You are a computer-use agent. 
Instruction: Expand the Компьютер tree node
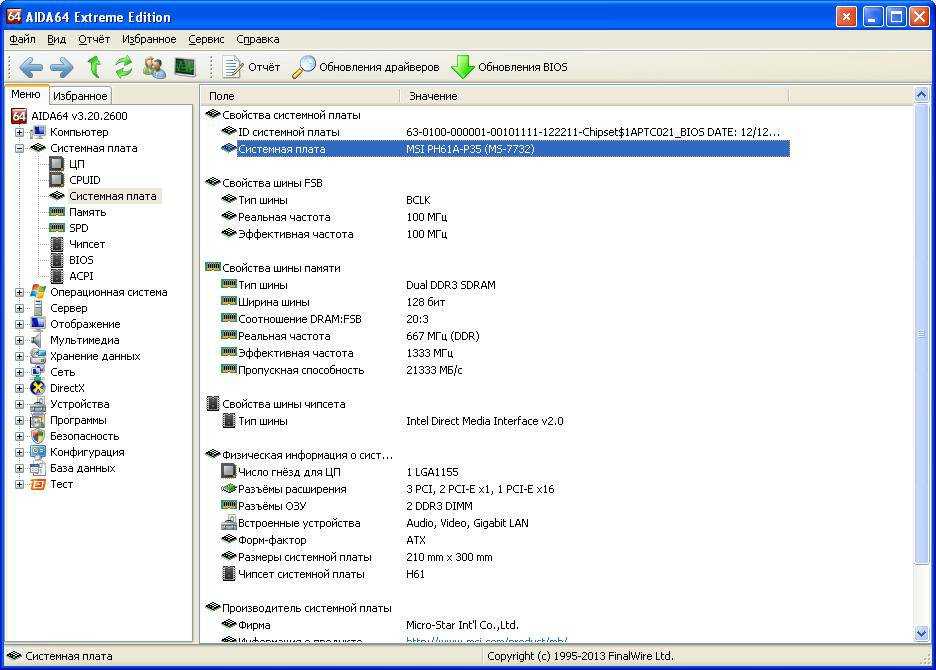click(x=20, y=132)
